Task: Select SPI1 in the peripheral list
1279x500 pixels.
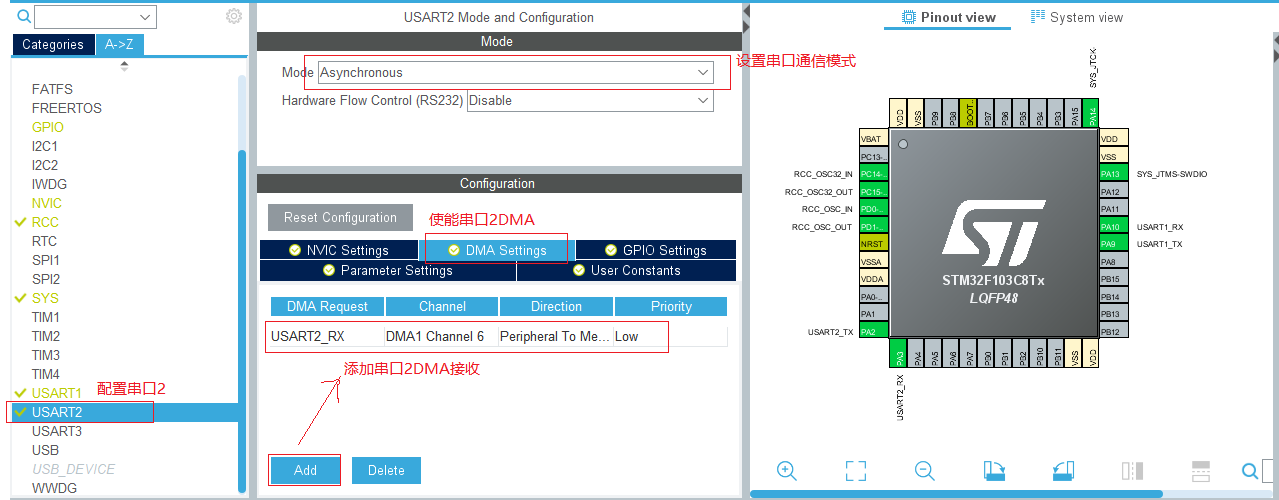Action: (x=45, y=260)
